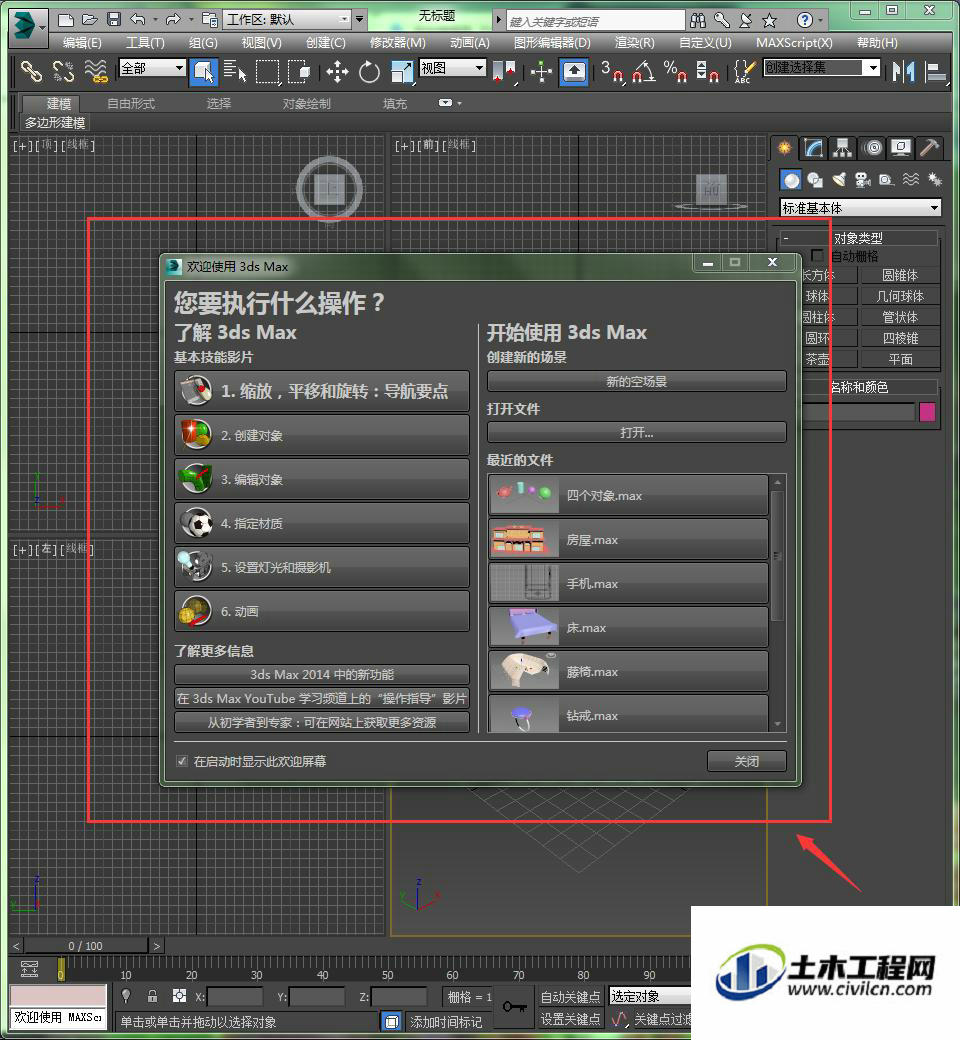Toggle the 3D Snaps magnet icon
Image resolution: width=960 pixels, height=1040 pixels.
pos(612,72)
